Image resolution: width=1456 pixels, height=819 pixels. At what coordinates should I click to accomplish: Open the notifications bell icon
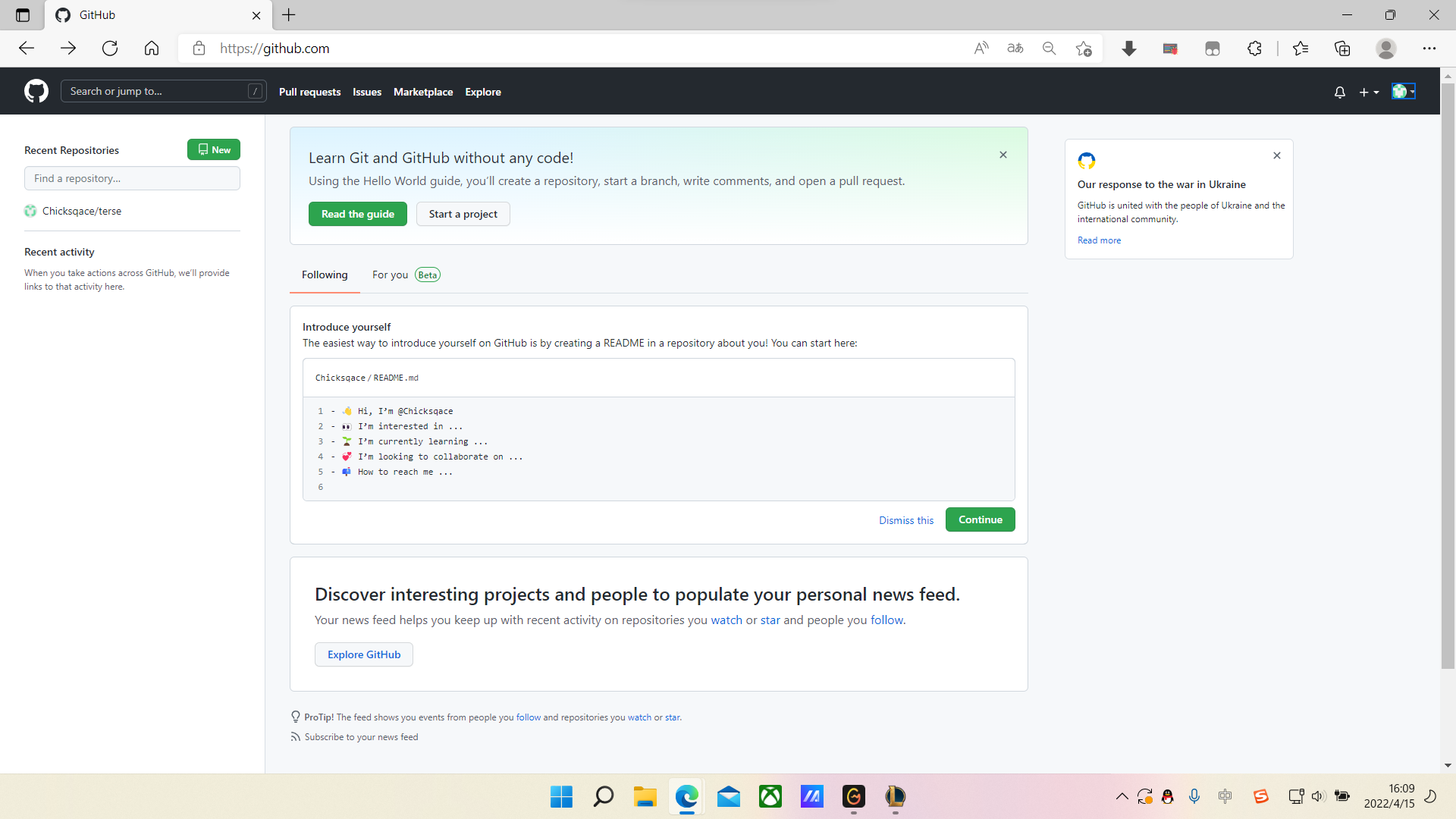(1340, 92)
